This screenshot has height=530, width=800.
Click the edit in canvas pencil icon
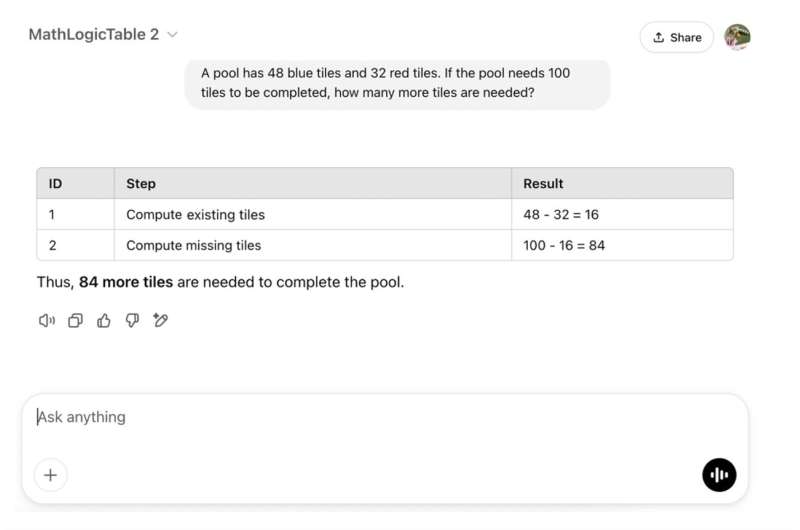click(160, 321)
